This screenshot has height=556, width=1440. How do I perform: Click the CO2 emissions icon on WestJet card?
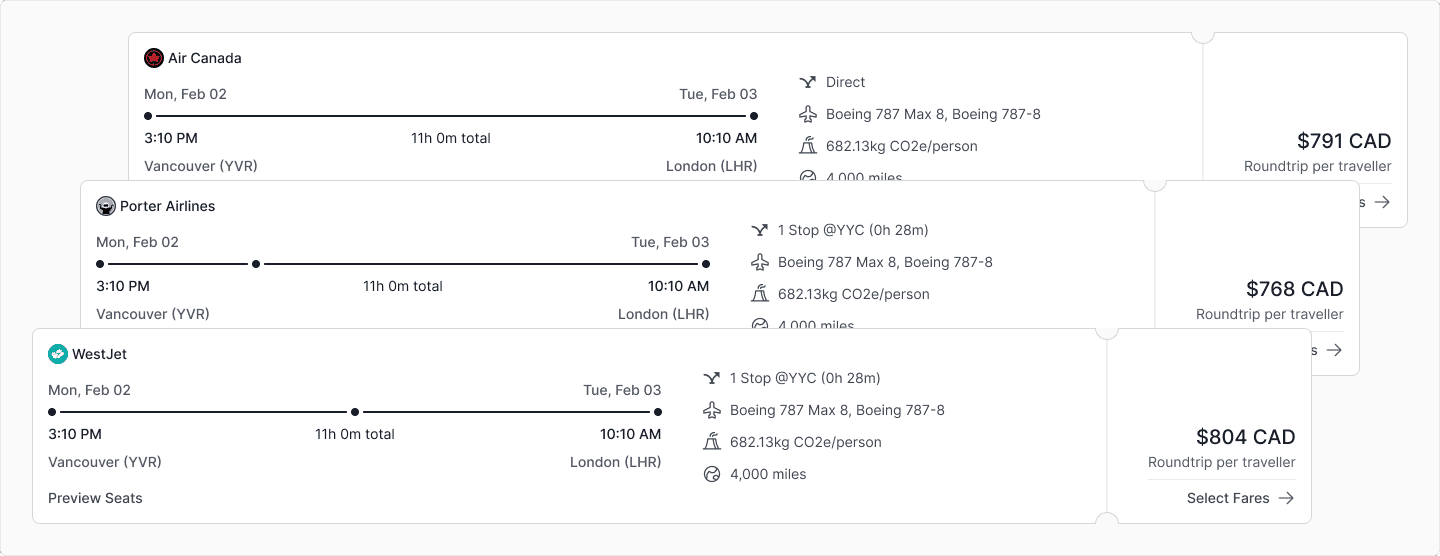pyautogui.click(x=712, y=442)
